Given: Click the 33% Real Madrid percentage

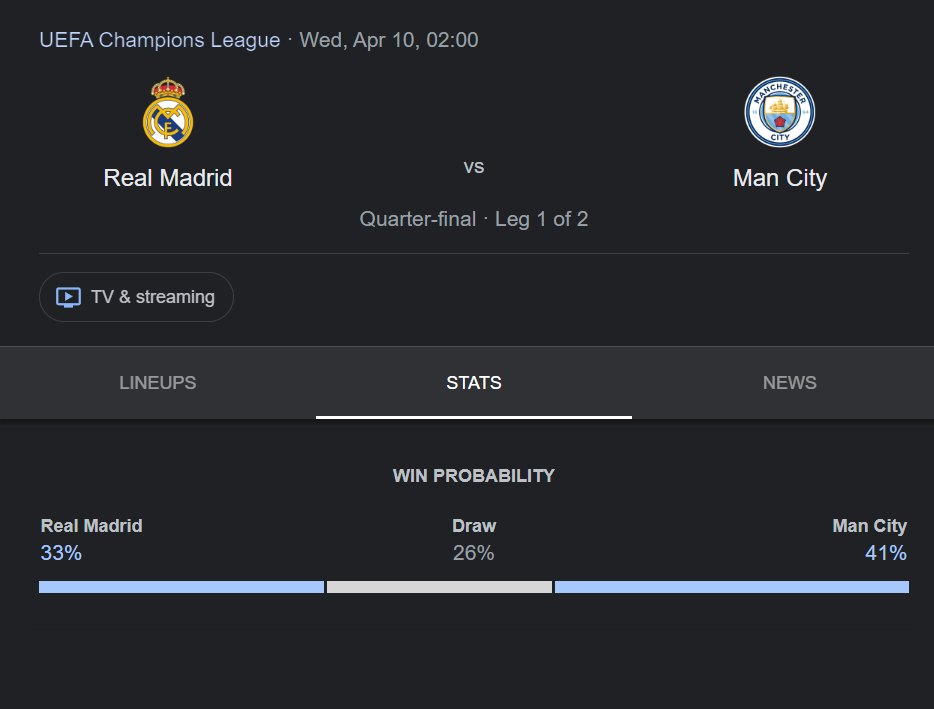Looking at the screenshot, I should tap(61, 553).
